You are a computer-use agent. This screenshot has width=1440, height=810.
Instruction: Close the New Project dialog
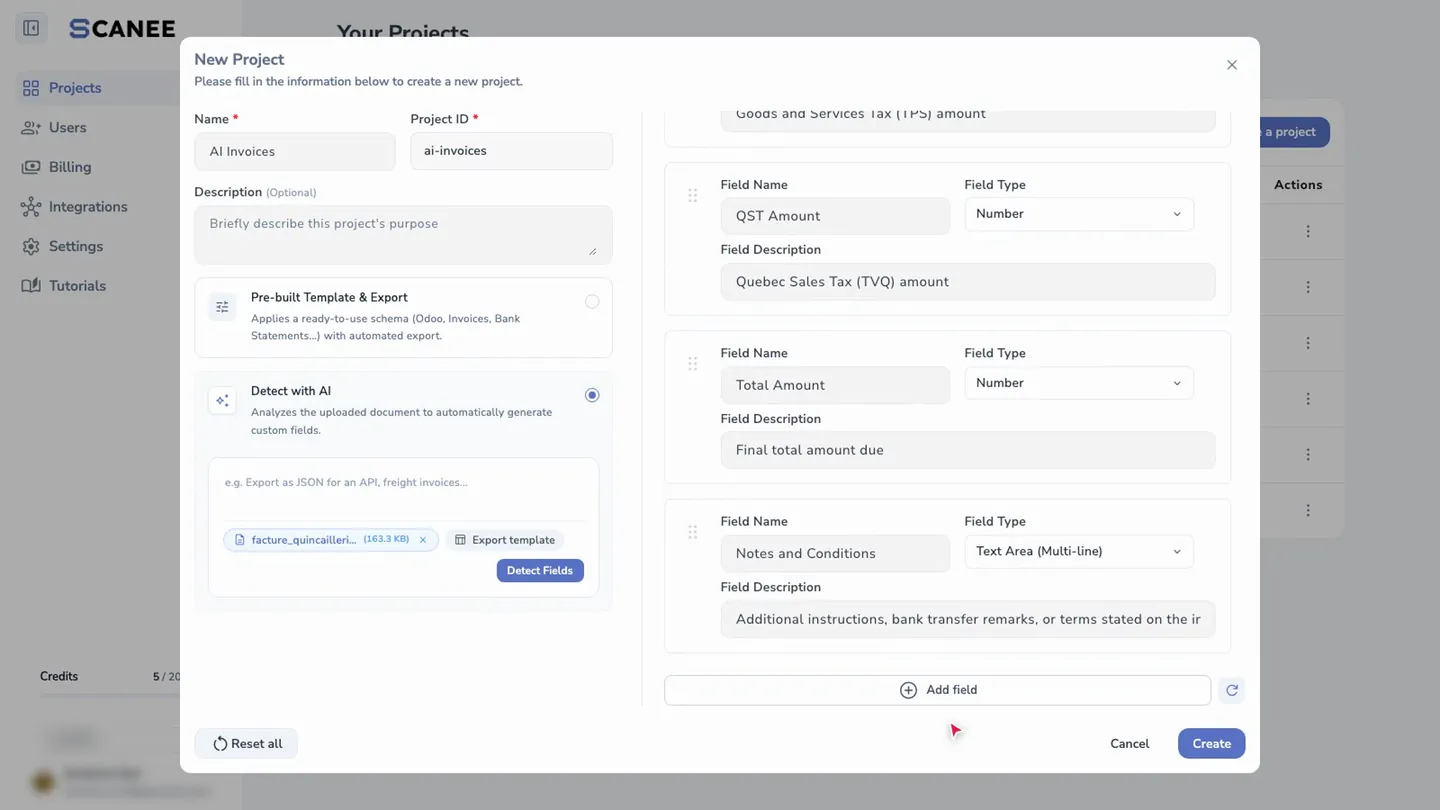1232,65
